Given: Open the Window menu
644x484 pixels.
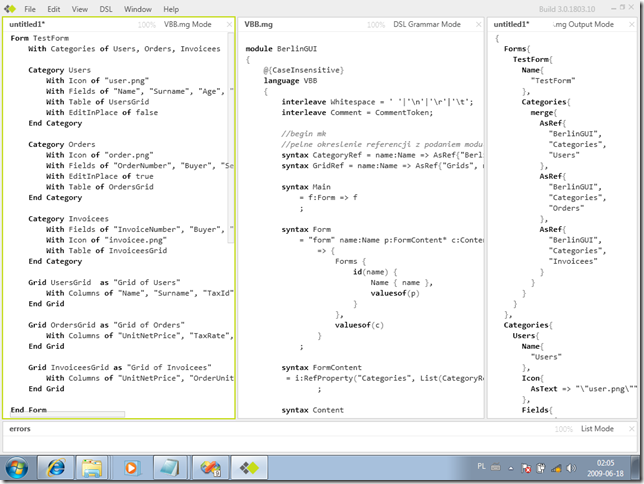Looking at the screenshot, I should pyautogui.click(x=138, y=8).
